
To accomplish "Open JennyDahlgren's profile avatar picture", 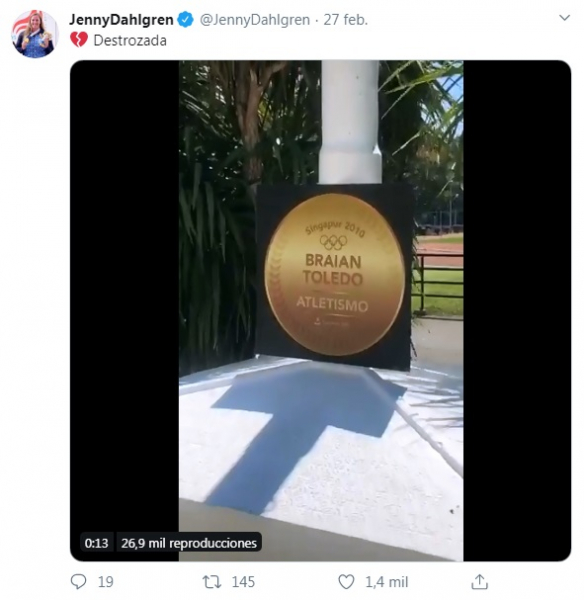I will (35, 34).
